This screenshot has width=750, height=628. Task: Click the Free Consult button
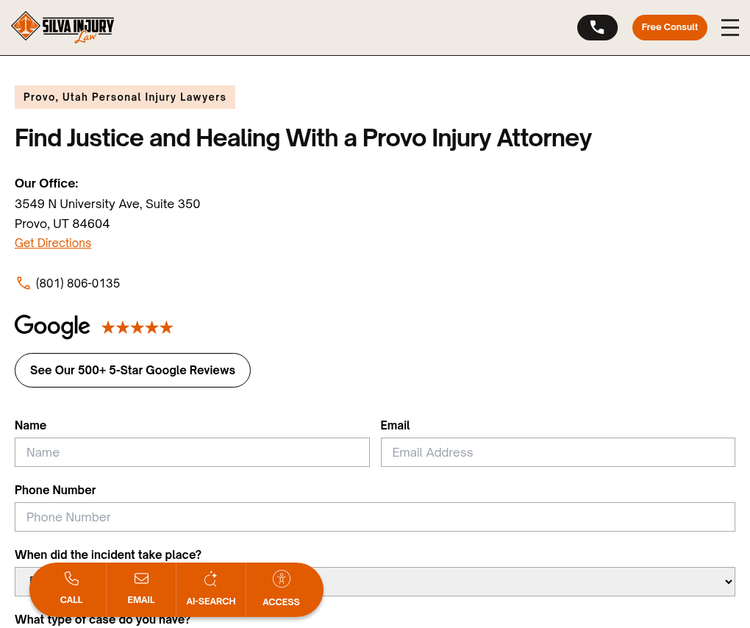point(669,27)
